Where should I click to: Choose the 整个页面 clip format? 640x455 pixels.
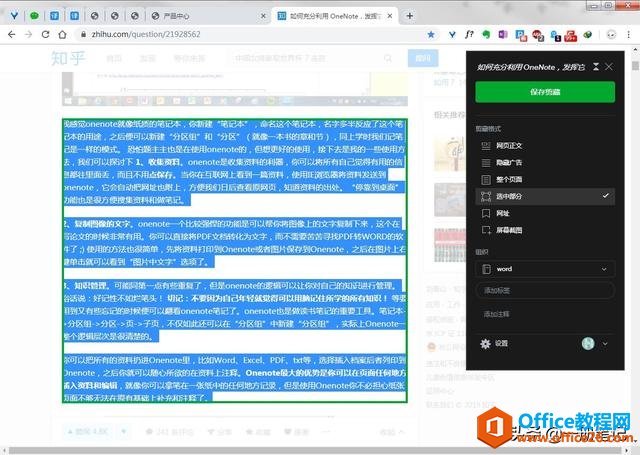tap(545, 180)
